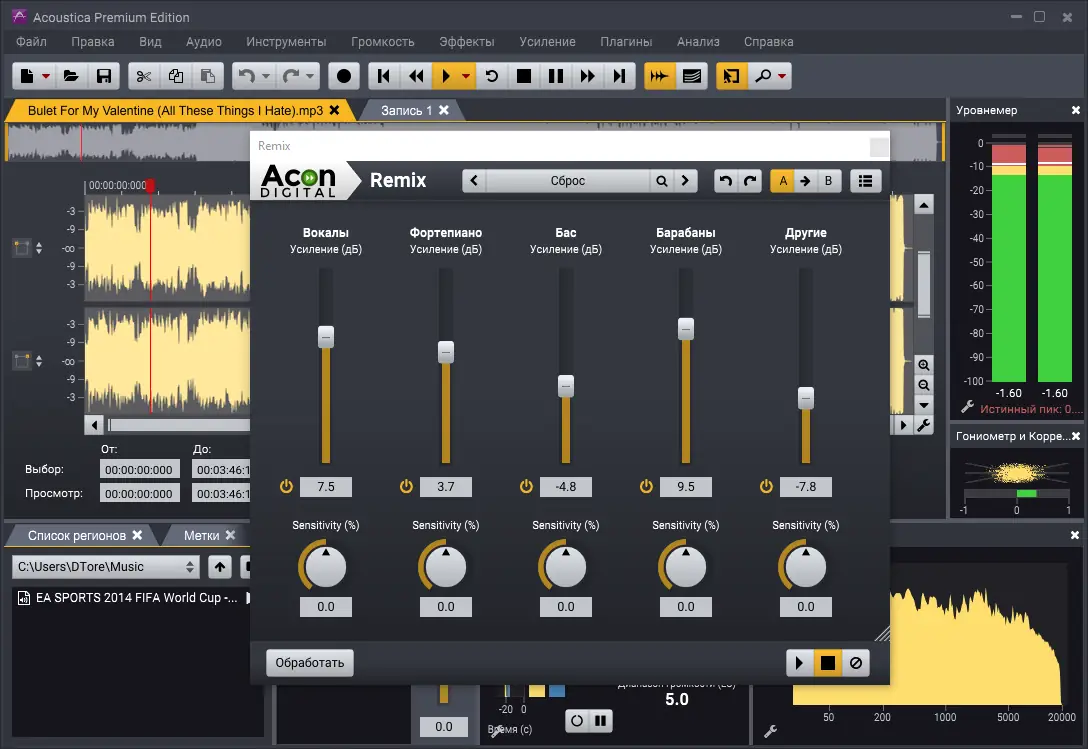This screenshot has width=1088, height=749.
Task: Zoom in on waveform vertically
Action: (924, 364)
